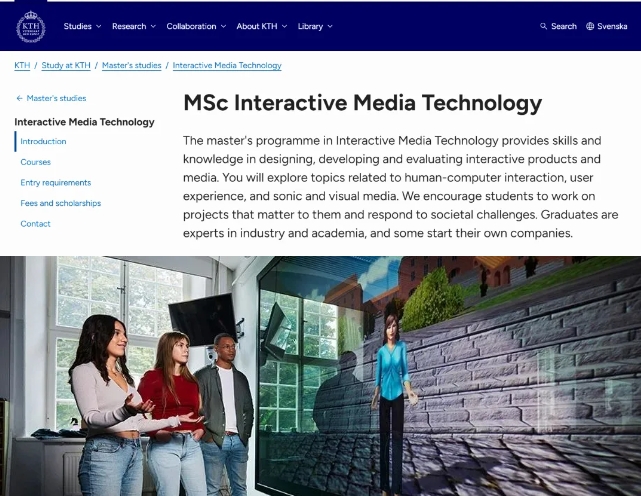Open the Search button label
Screen dimensions: 641x496
tap(564, 26)
